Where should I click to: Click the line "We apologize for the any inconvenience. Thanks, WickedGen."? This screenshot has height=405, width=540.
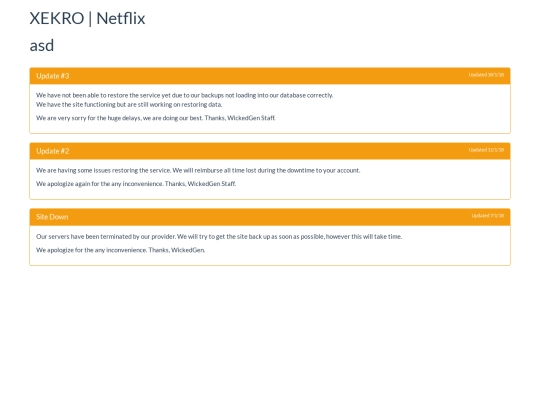coord(121,250)
